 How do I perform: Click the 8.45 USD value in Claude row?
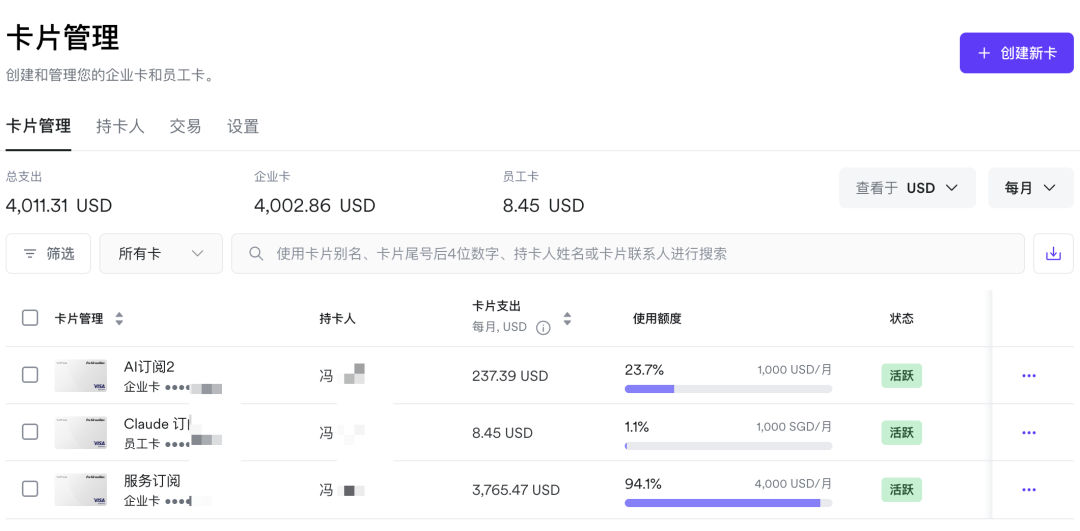pos(502,433)
